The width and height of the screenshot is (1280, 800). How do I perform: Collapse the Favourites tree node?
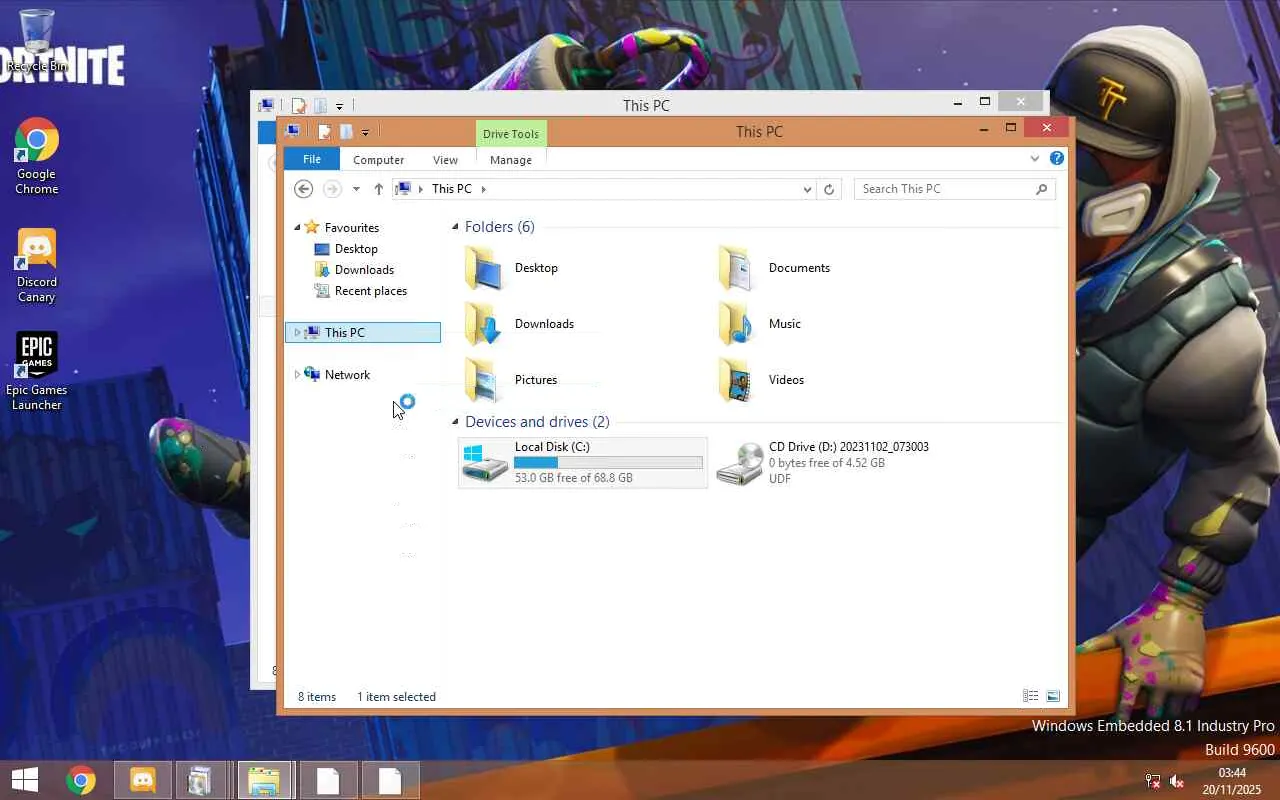pyautogui.click(x=297, y=227)
